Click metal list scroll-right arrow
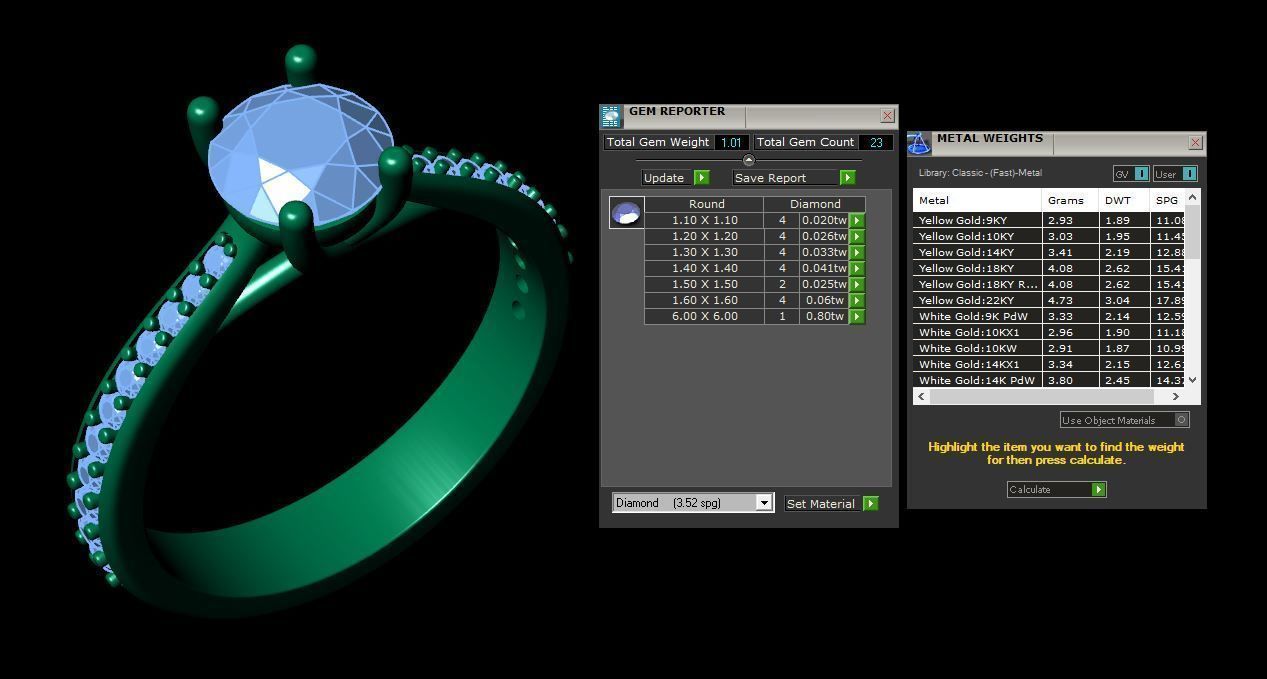Viewport: 1267px width, 679px height. tap(1175, 396)
